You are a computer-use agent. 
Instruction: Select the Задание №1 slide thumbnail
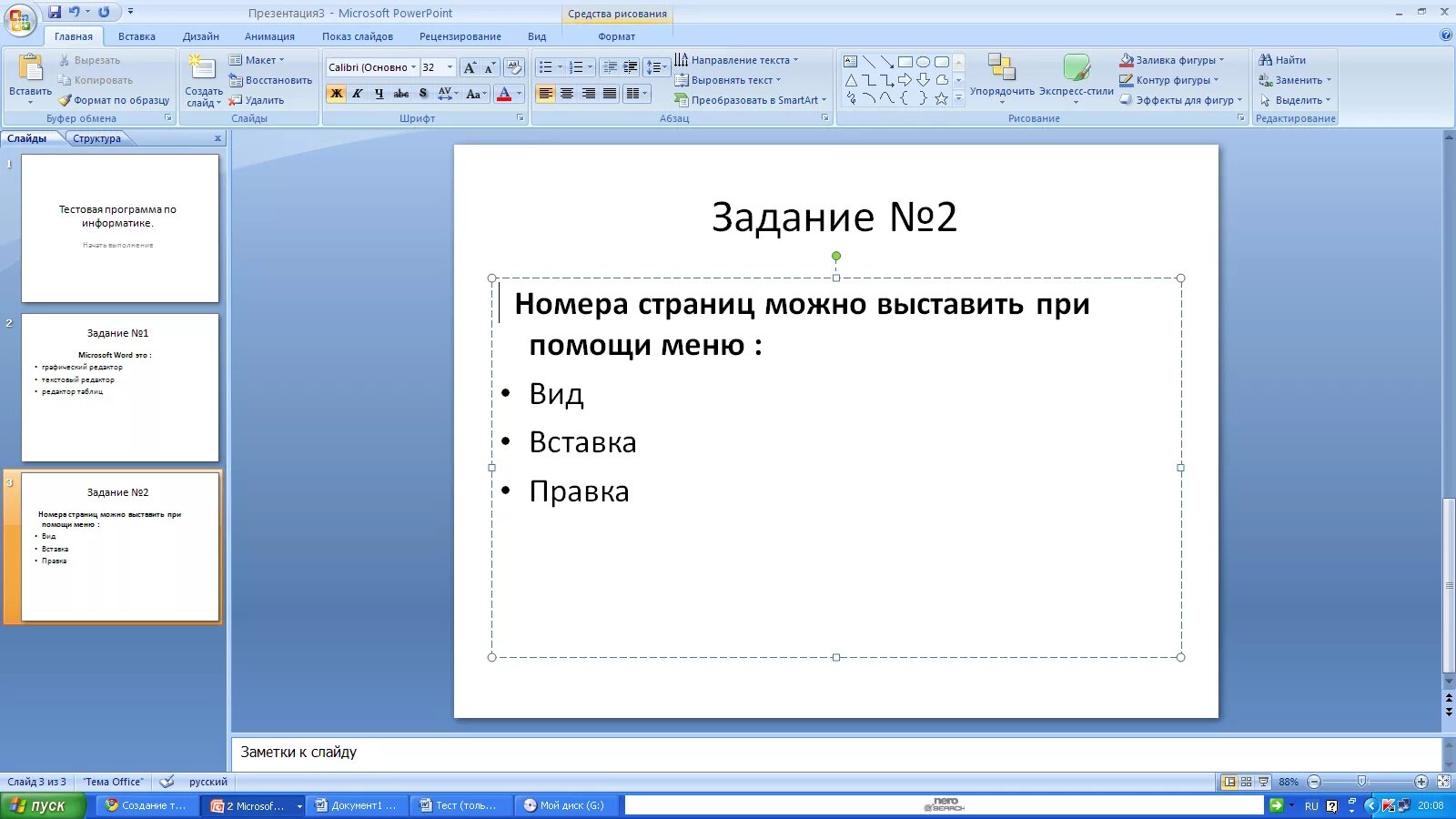tap(120, 388)
